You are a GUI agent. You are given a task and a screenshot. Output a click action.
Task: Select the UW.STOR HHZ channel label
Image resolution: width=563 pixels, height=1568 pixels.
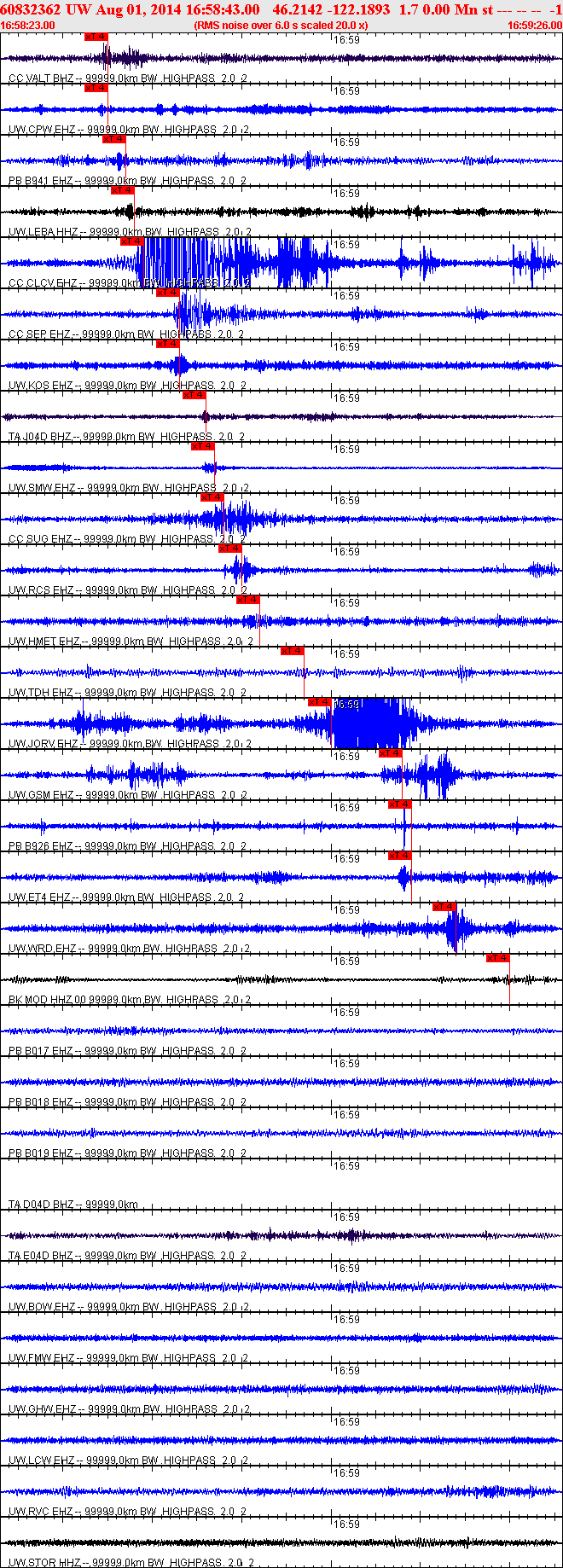coord(44,1562)
